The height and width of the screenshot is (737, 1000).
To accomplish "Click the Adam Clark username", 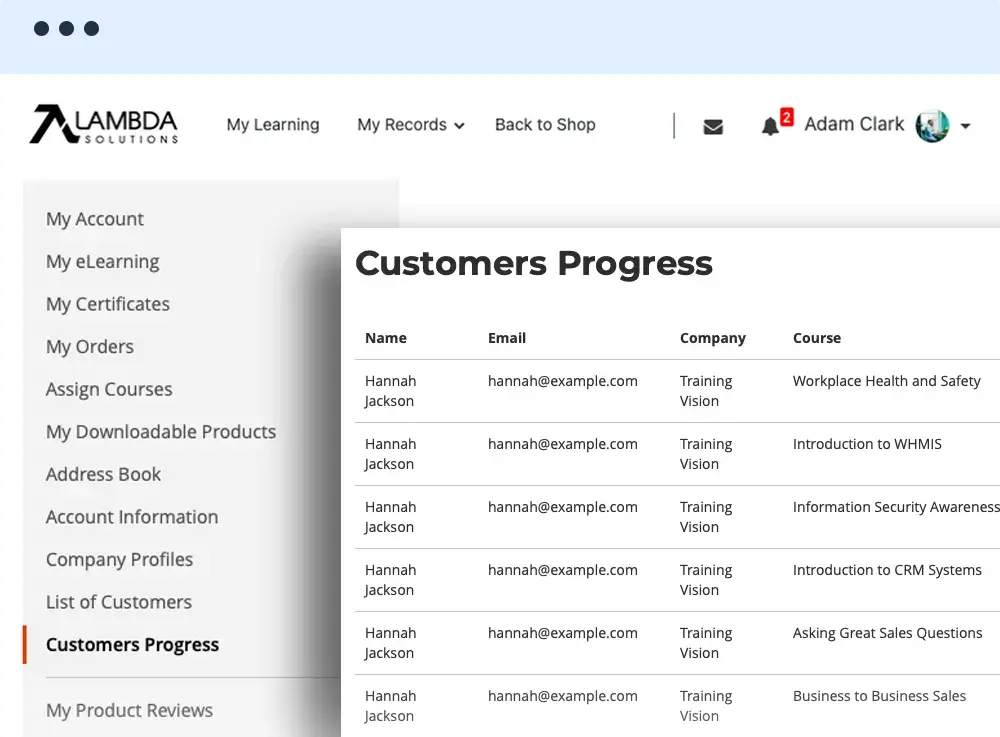I will 854,124.
